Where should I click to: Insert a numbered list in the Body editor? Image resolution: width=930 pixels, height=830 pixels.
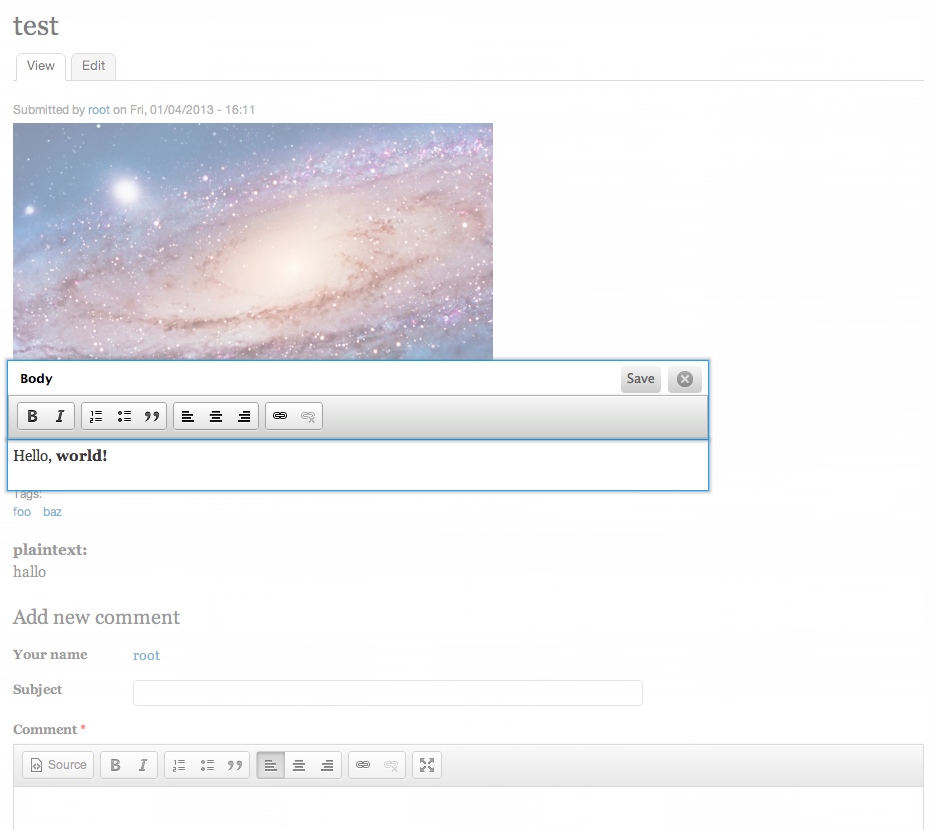pyautogui.click(x=96, y=415)
